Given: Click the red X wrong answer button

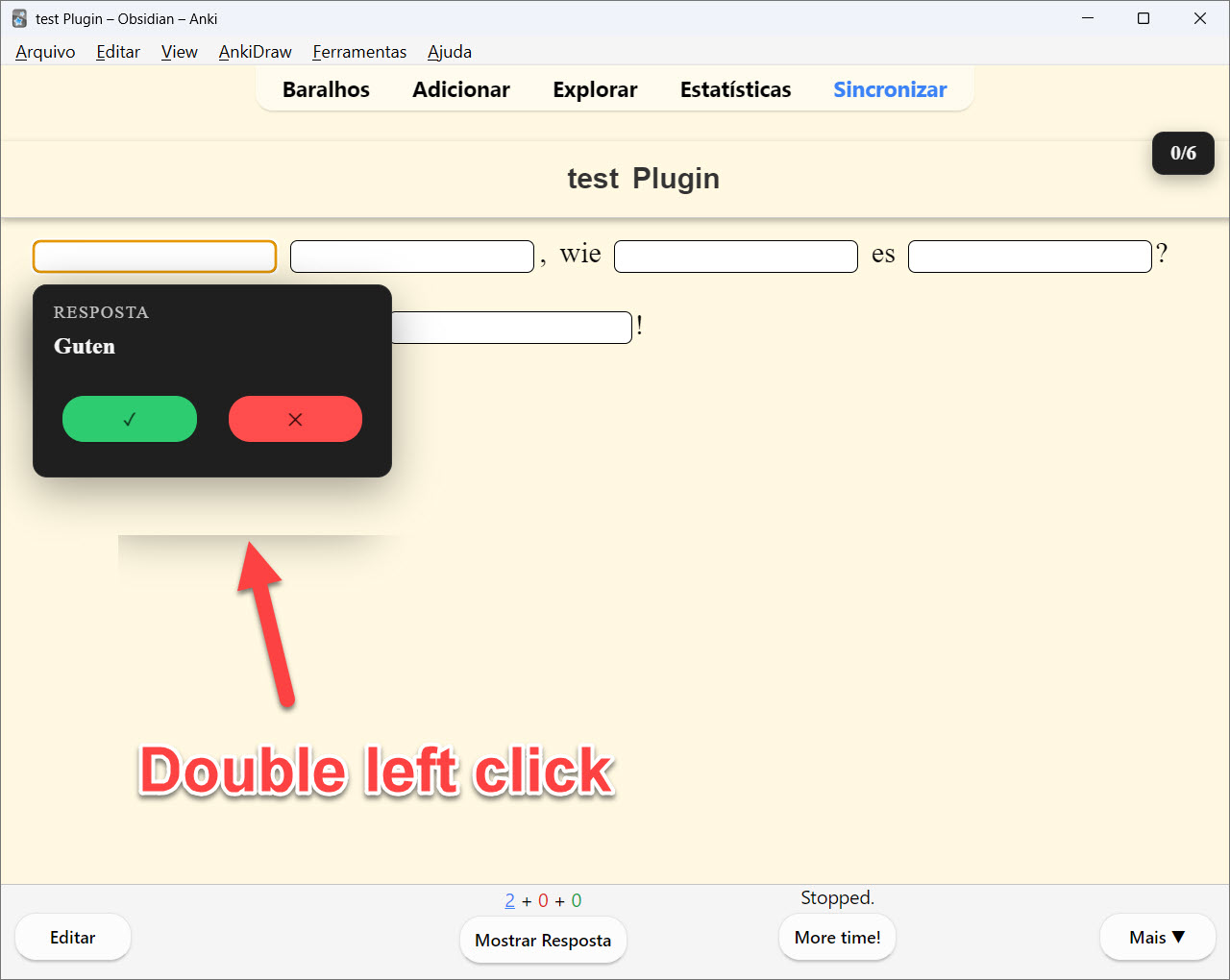Looking at the screenshot, I should [295, 419].
